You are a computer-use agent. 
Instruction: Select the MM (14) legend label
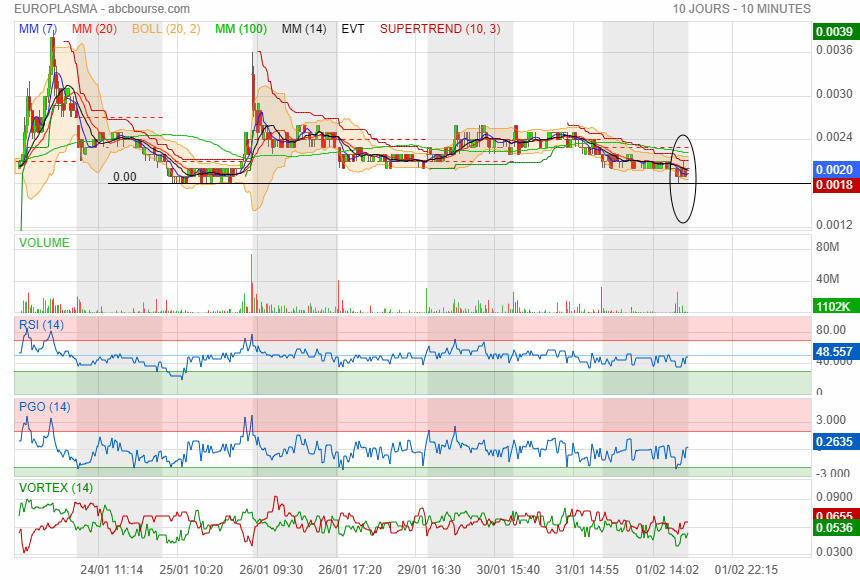[304, 29]
